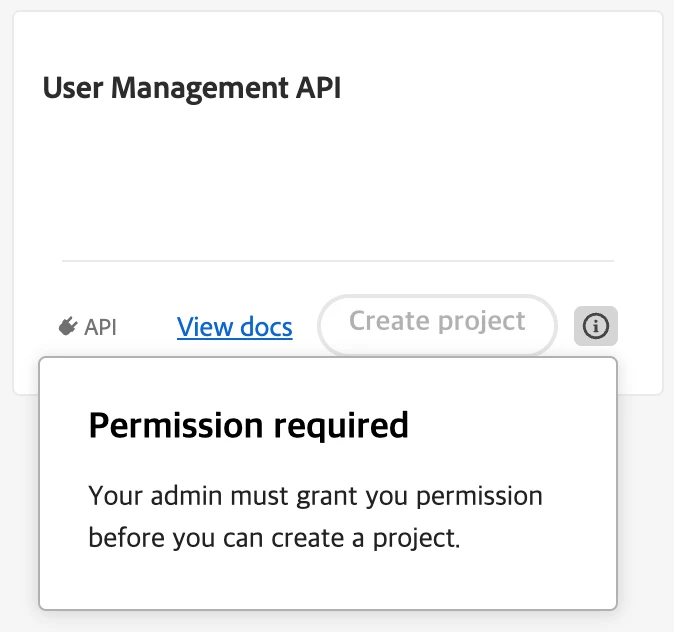
Task: Click the User Management API title
Action: [x=191, y=88]
